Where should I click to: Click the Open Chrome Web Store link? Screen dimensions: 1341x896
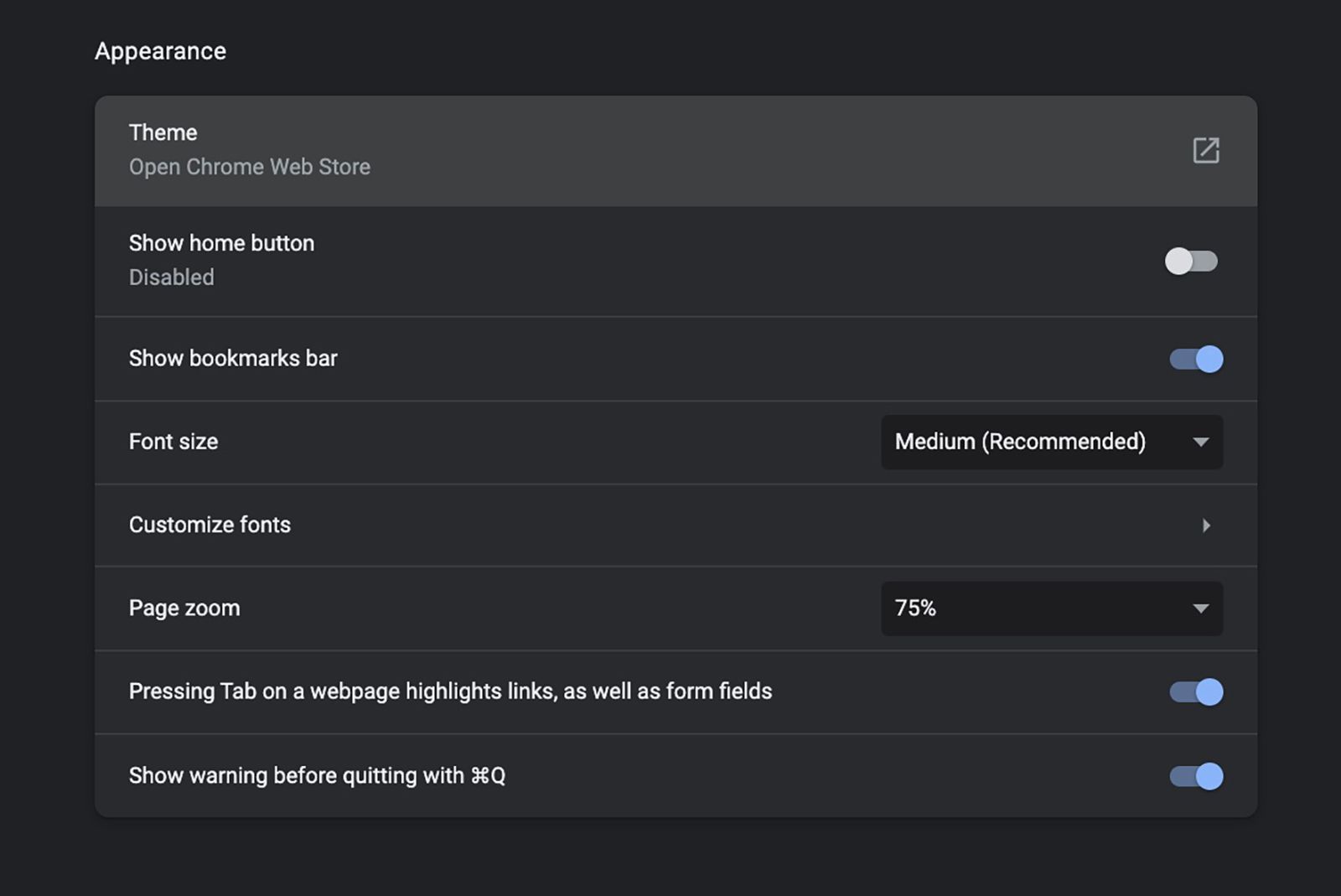[249, 167]
